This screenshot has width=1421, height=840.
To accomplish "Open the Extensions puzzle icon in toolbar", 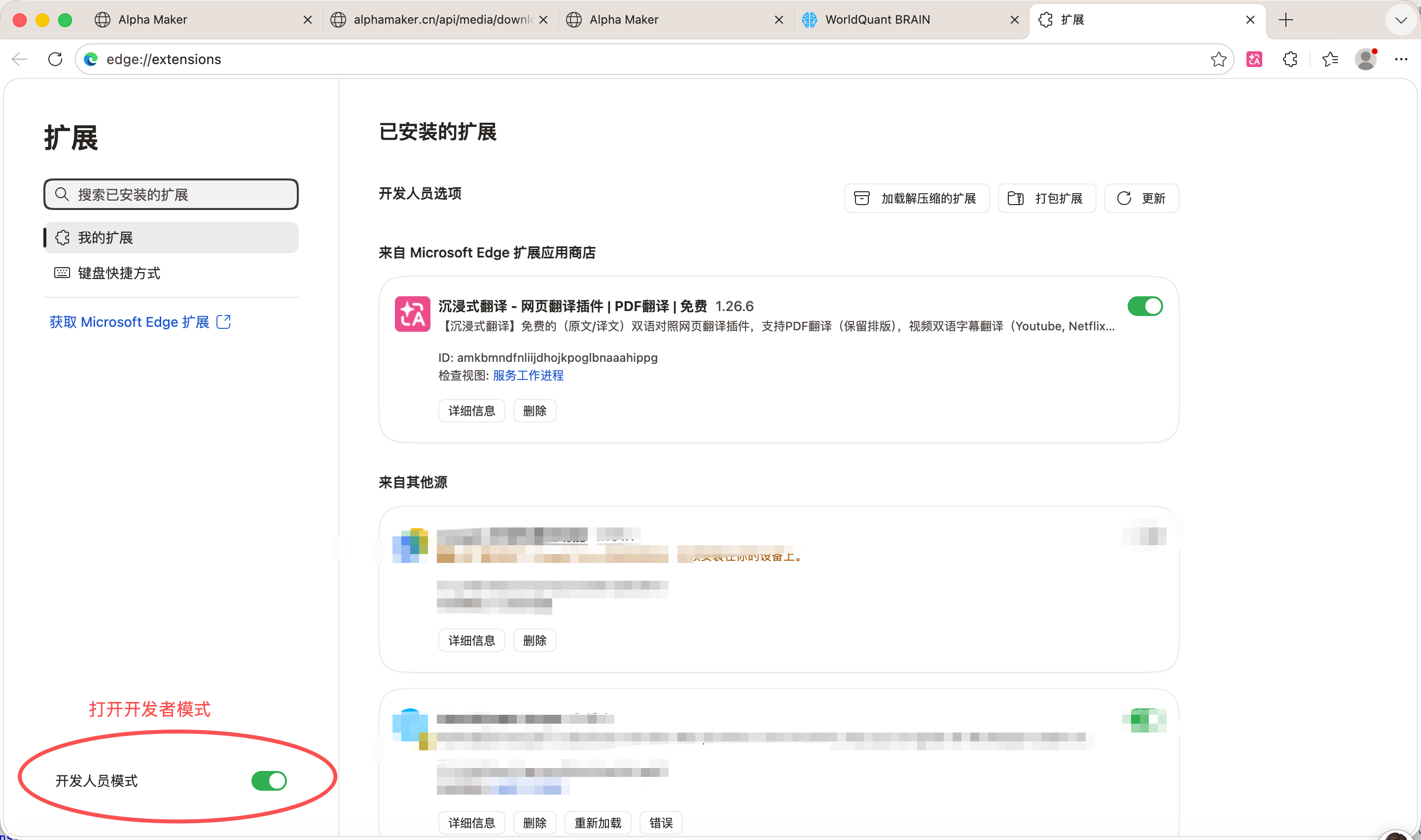I will click(x=1290, y=59).
